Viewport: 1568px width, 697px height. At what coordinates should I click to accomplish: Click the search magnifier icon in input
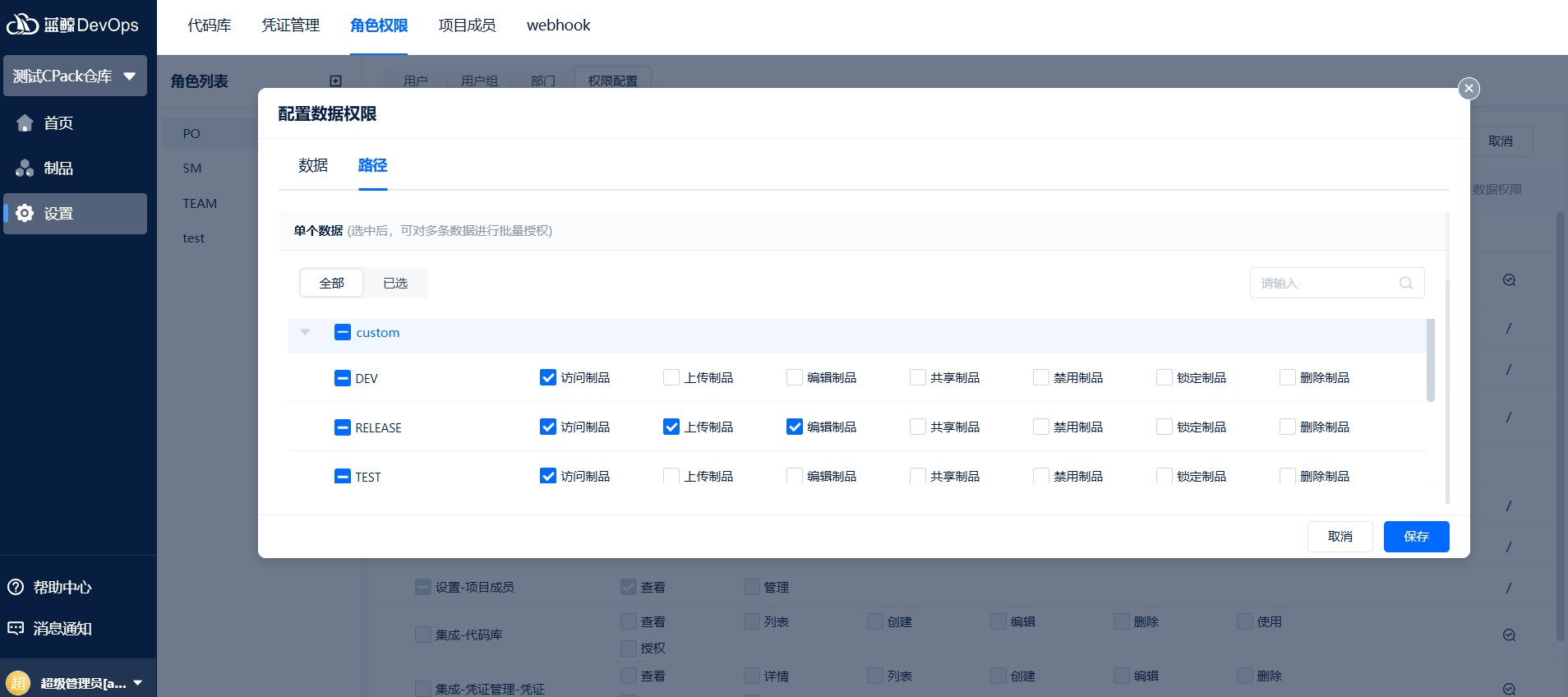1406,283
